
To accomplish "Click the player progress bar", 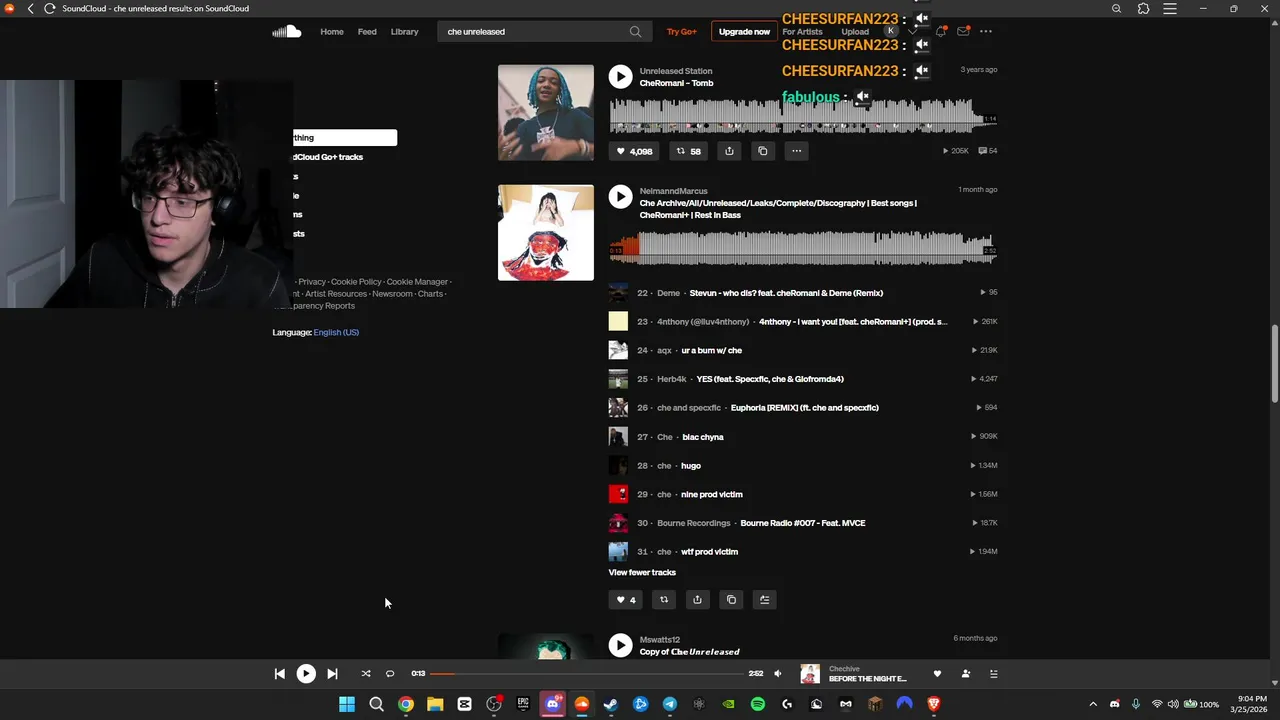I will [588, 674].
